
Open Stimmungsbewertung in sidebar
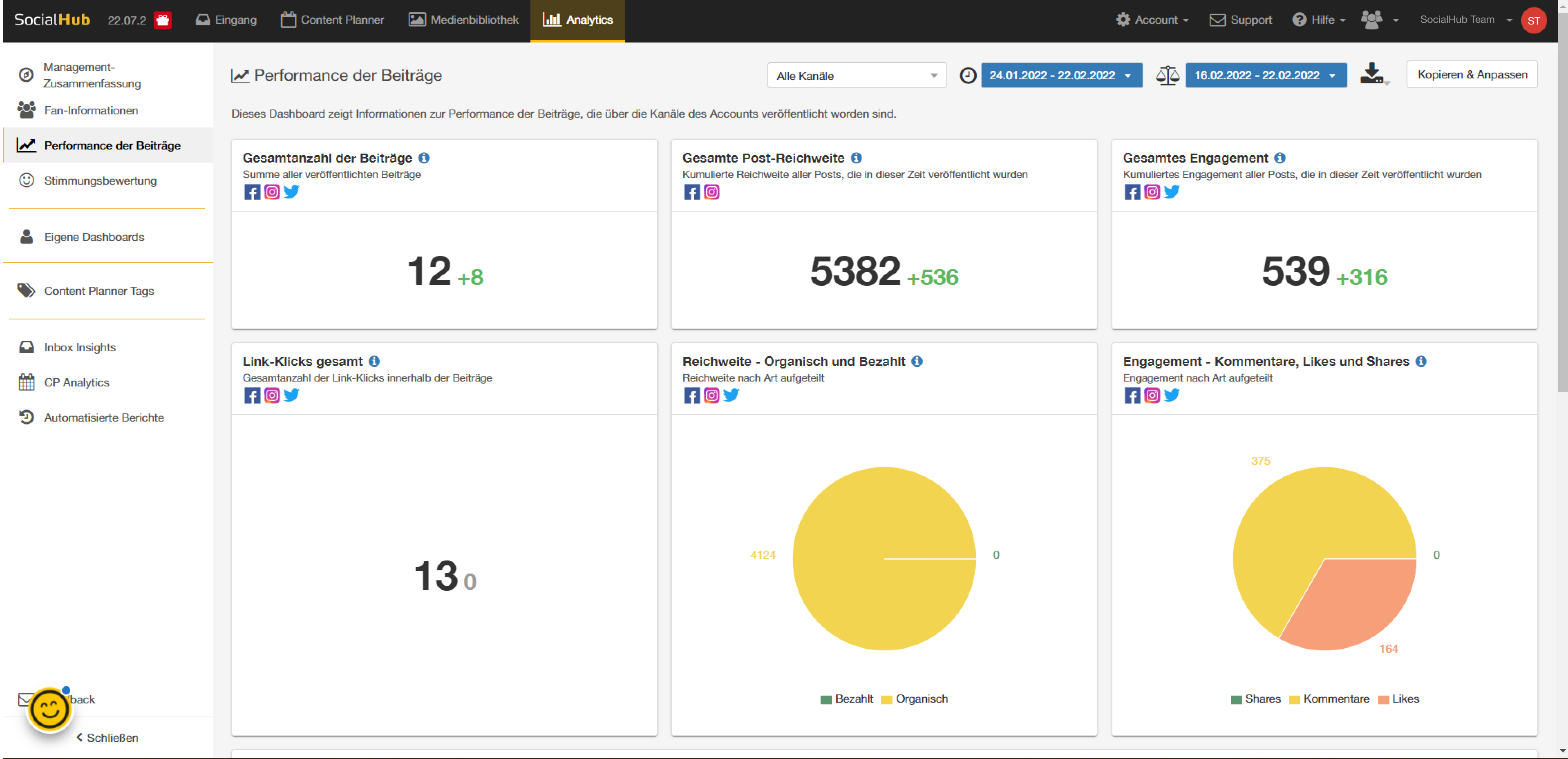tap(100, 181)
